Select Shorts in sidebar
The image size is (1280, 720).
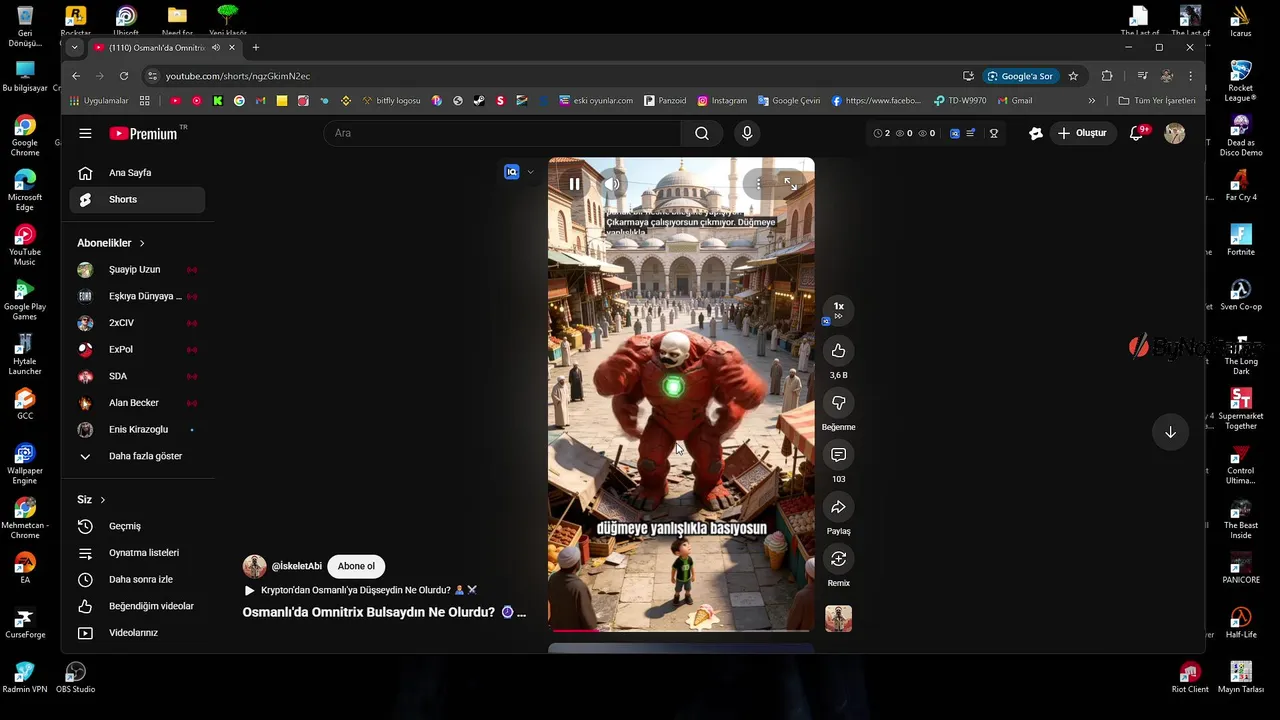[137, 199]
